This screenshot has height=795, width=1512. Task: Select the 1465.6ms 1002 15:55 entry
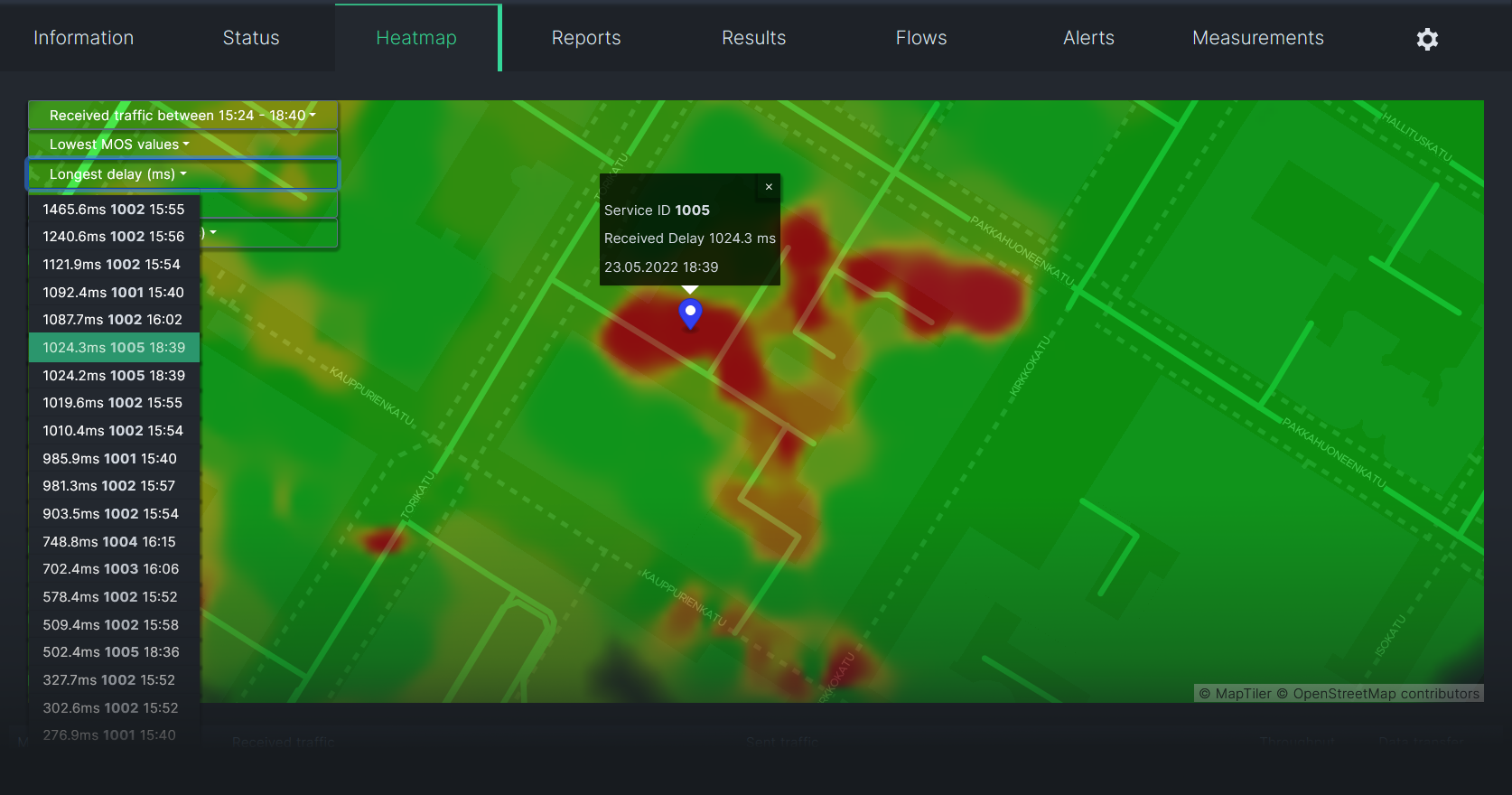pos(114,210)
